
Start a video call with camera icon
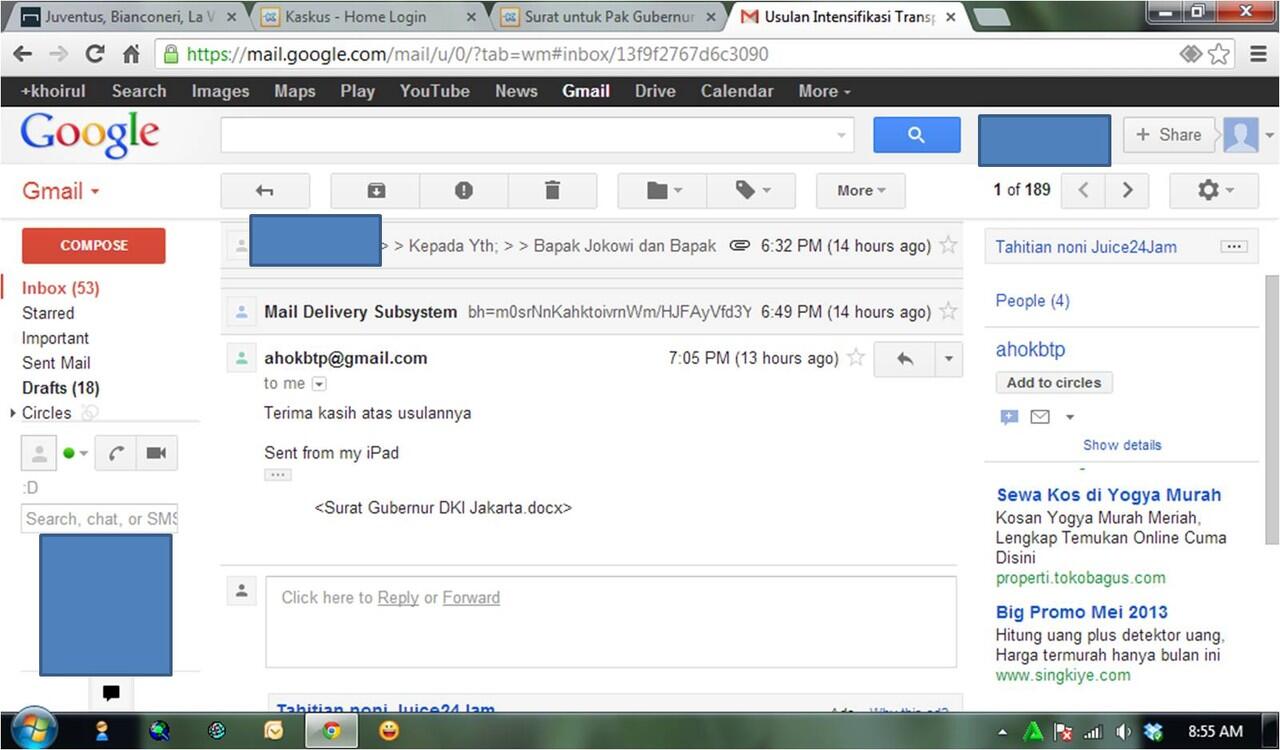157,453
